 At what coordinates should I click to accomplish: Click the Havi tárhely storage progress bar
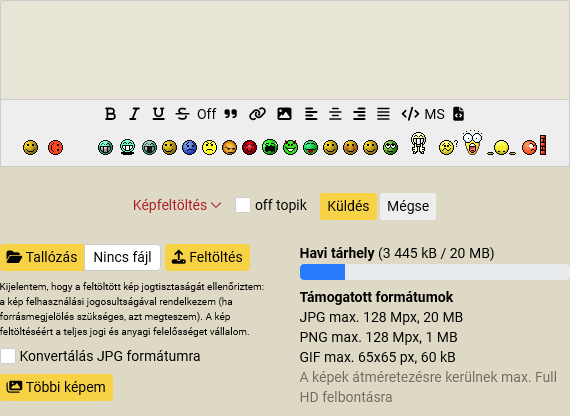[x=435, y=272]
